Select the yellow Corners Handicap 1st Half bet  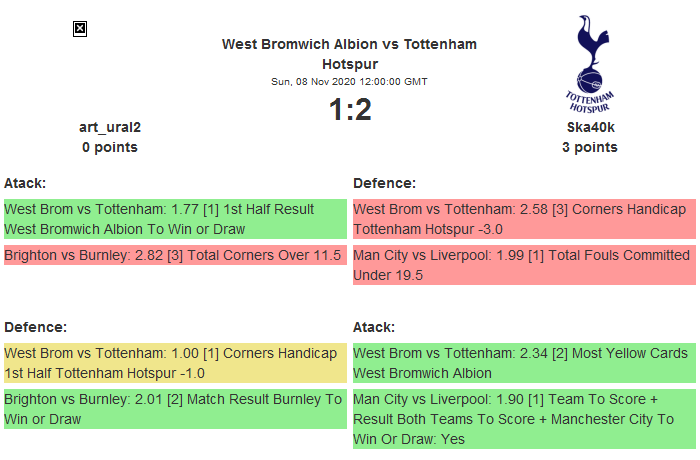(174, 362)
